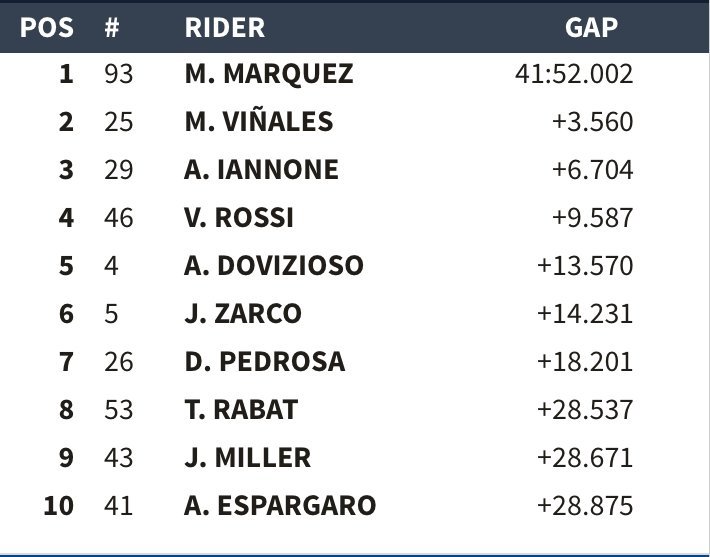Screen dimensions: 710x557
Task: Open rider M. VIÑALES entry
Action: click(258, 122)
